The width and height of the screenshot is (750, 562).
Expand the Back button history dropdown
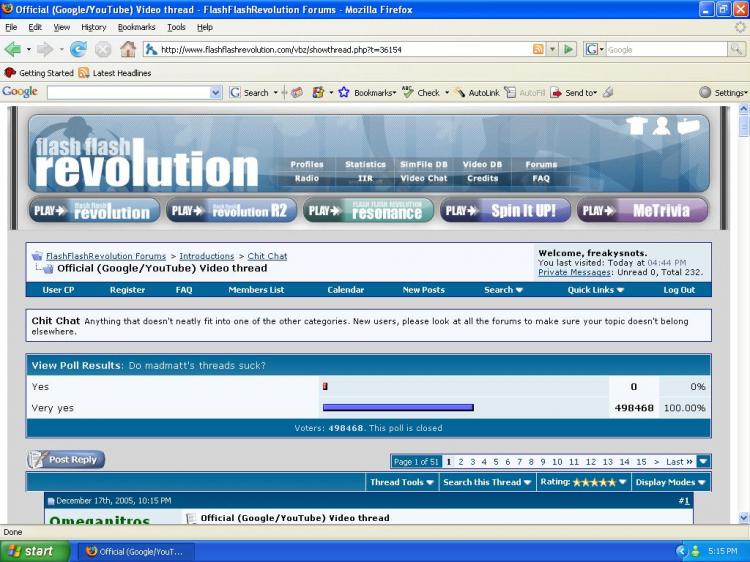[29, 49]
